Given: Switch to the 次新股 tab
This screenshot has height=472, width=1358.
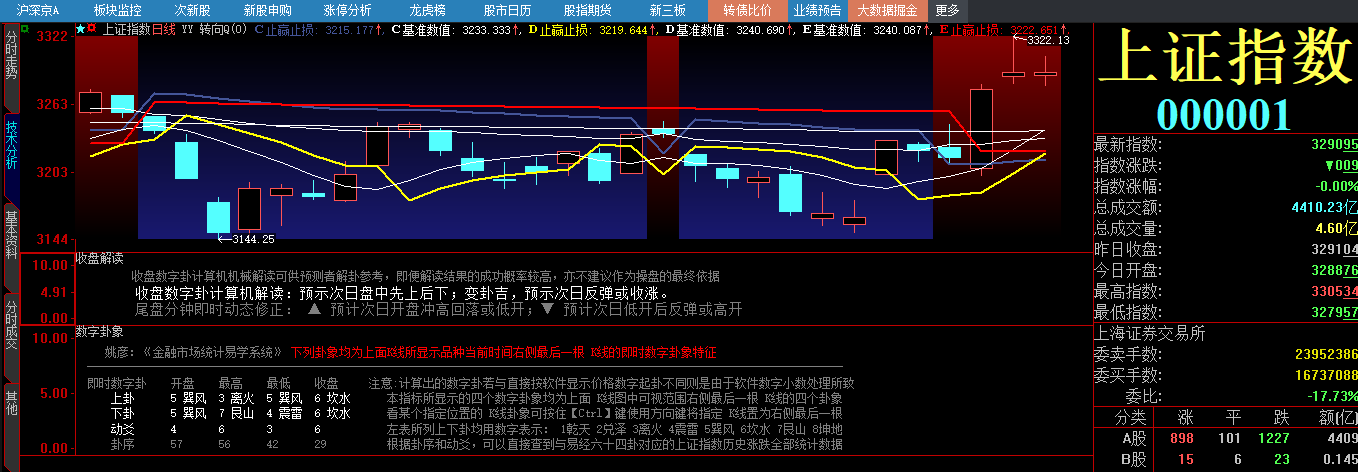Looking at the screenshot, I should coord(192,10).
